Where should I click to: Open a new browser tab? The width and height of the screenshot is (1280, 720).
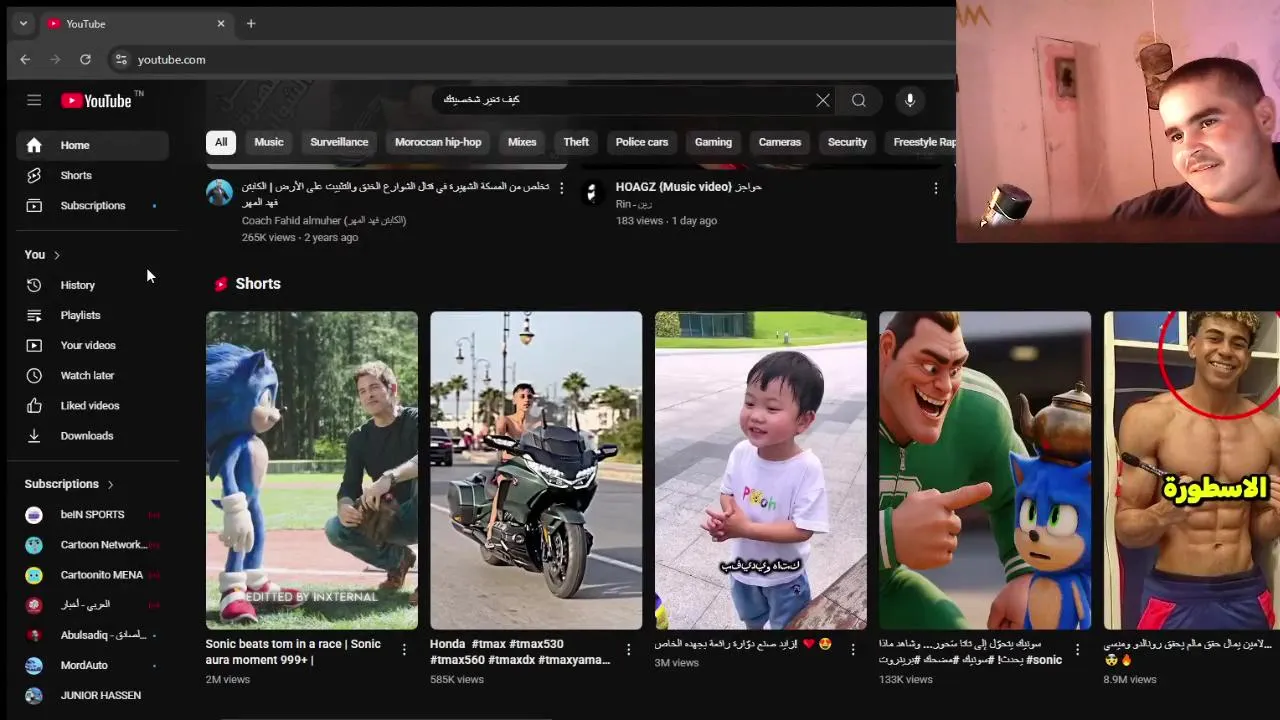click(x=251, y=23)
